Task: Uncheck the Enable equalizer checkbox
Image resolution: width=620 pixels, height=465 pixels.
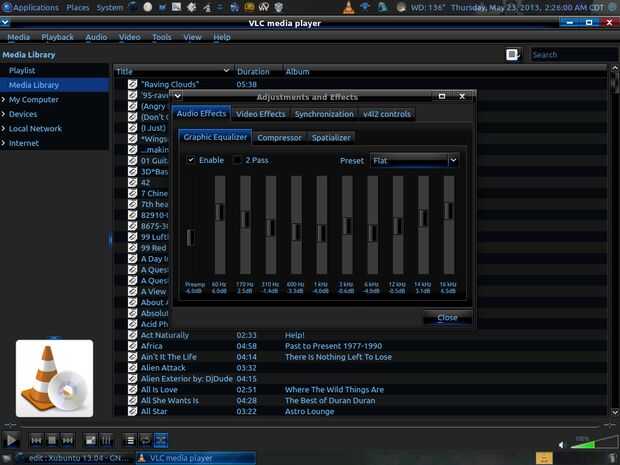Action: click(x=191, y=160)
